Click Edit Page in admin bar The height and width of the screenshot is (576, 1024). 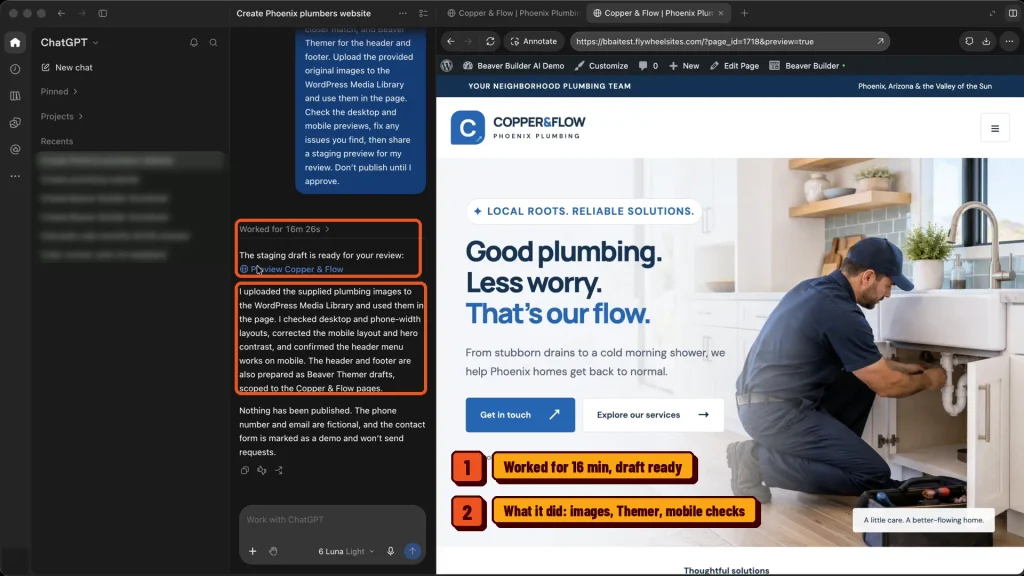coord(734,66)
